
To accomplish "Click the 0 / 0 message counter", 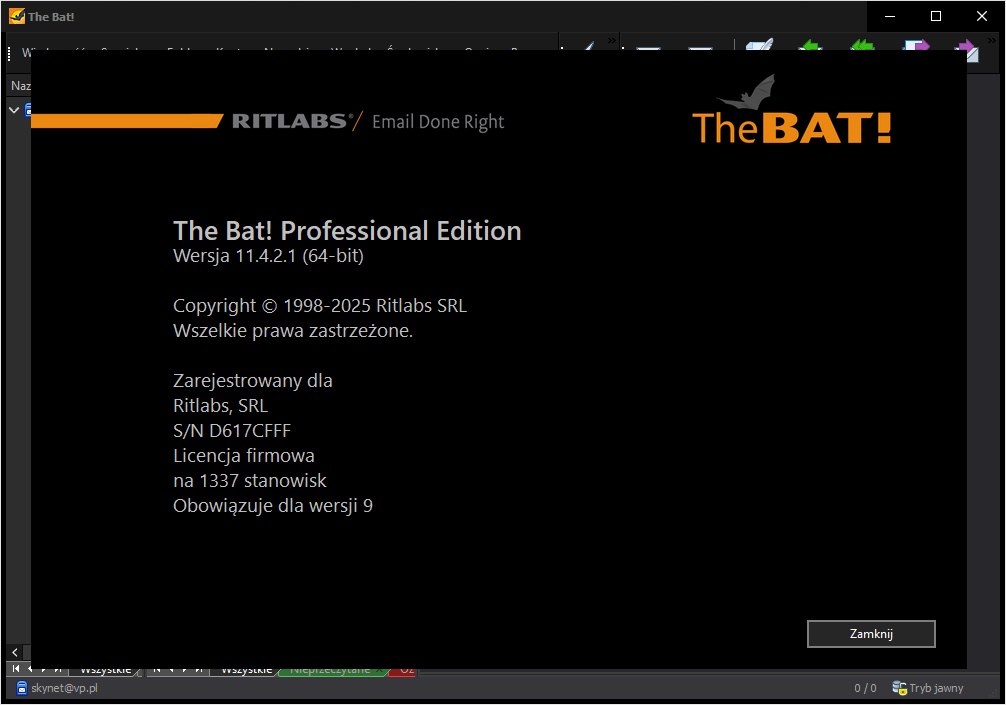I will [x=865, y=688].
